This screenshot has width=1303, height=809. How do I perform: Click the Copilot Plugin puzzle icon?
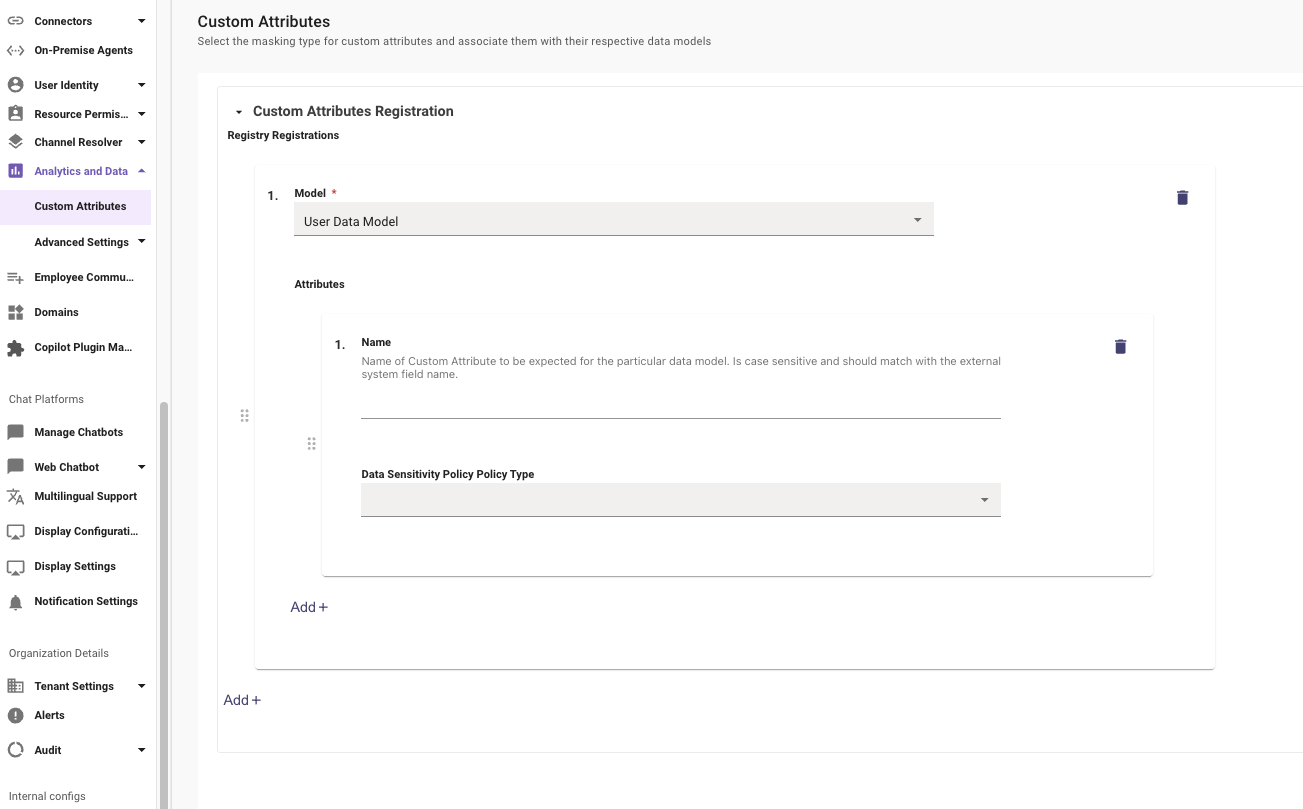coord(15,348)
